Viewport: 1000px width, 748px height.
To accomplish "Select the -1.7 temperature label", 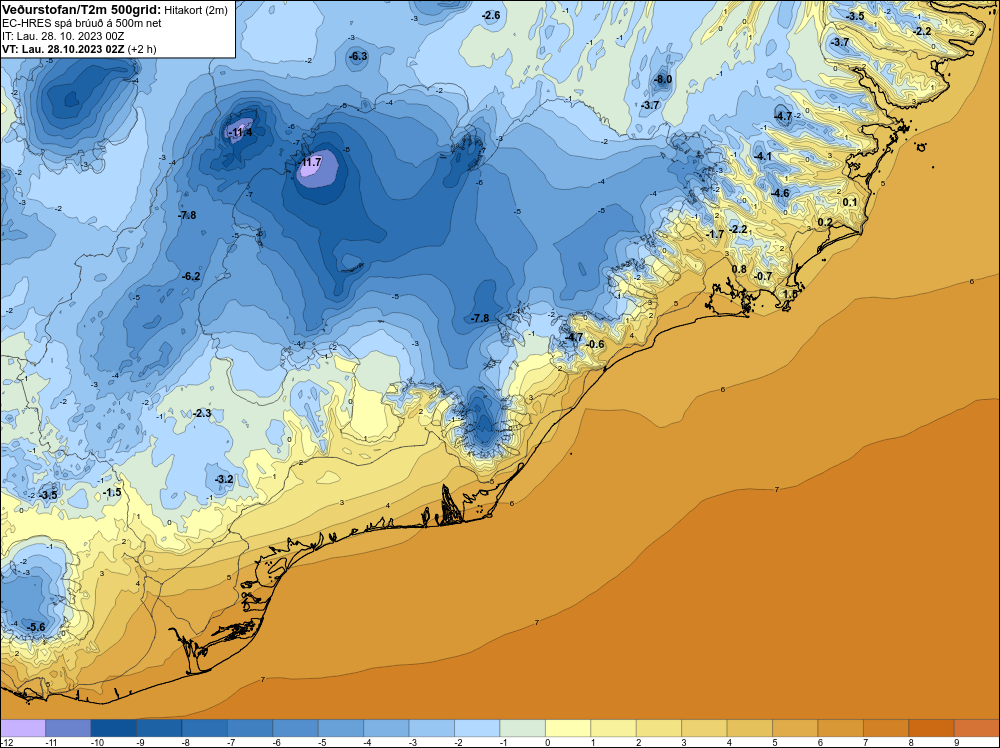I will tap(715, 234).
